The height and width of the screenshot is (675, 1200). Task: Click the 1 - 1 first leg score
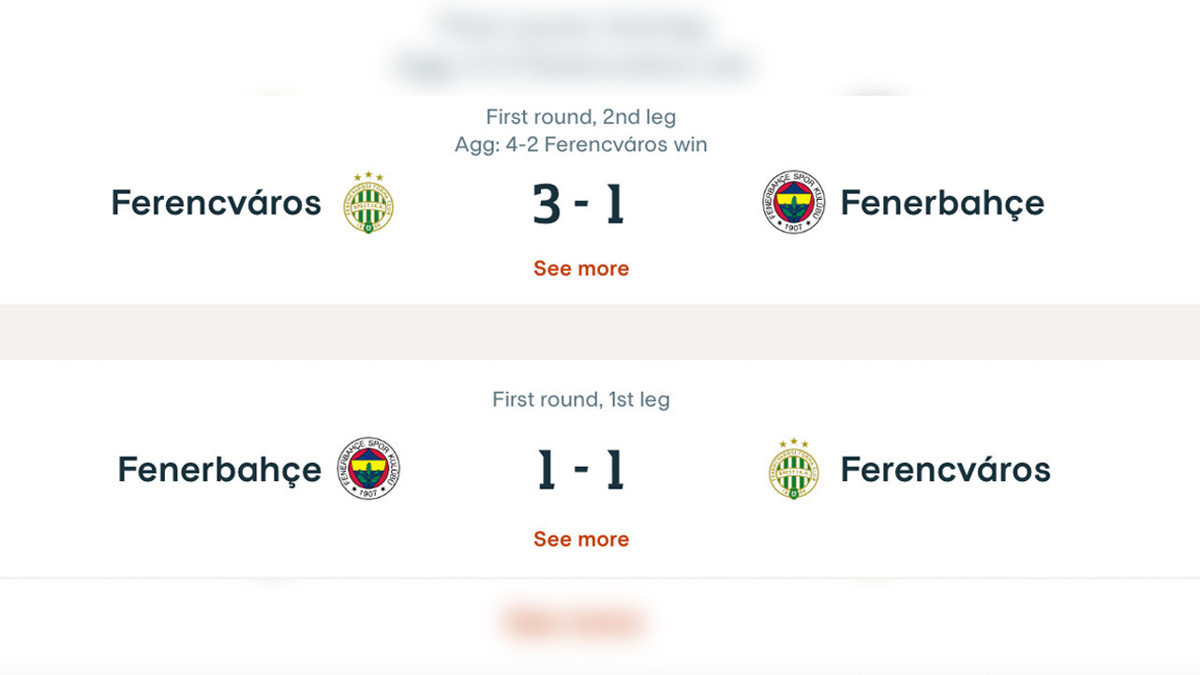click(x=580, y=469)
